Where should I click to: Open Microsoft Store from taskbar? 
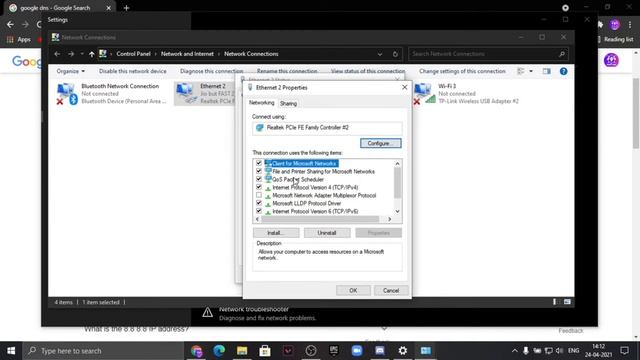(x=265, y=351)
